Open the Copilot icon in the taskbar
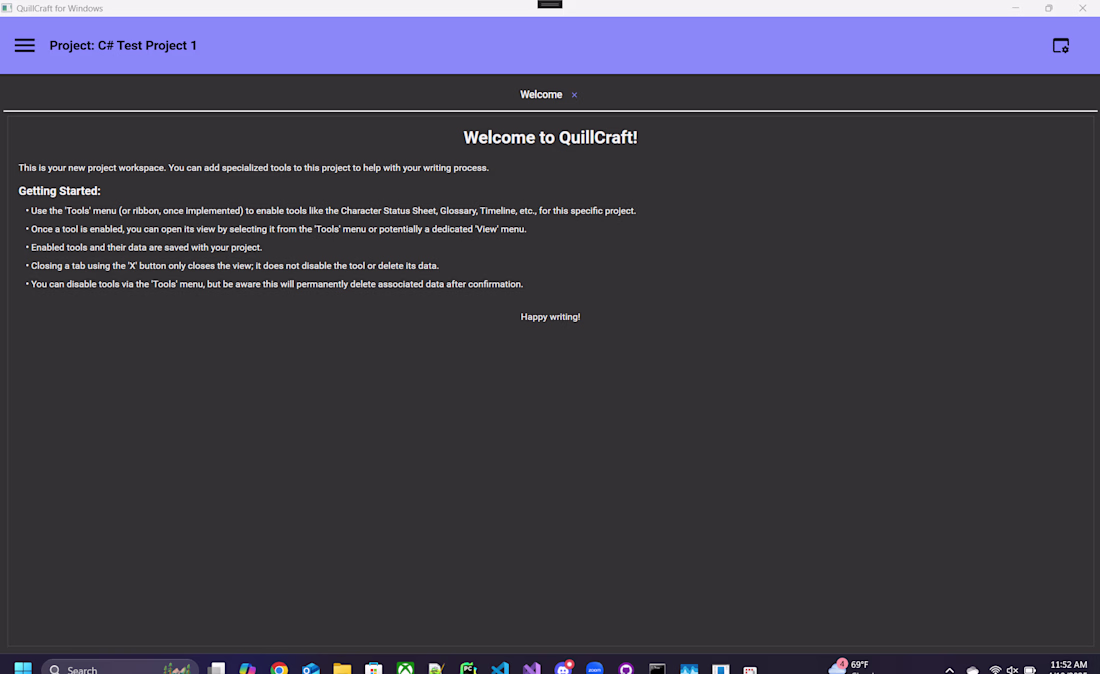The width and height of the screenshot is (1100, 674). click(248, 668)
